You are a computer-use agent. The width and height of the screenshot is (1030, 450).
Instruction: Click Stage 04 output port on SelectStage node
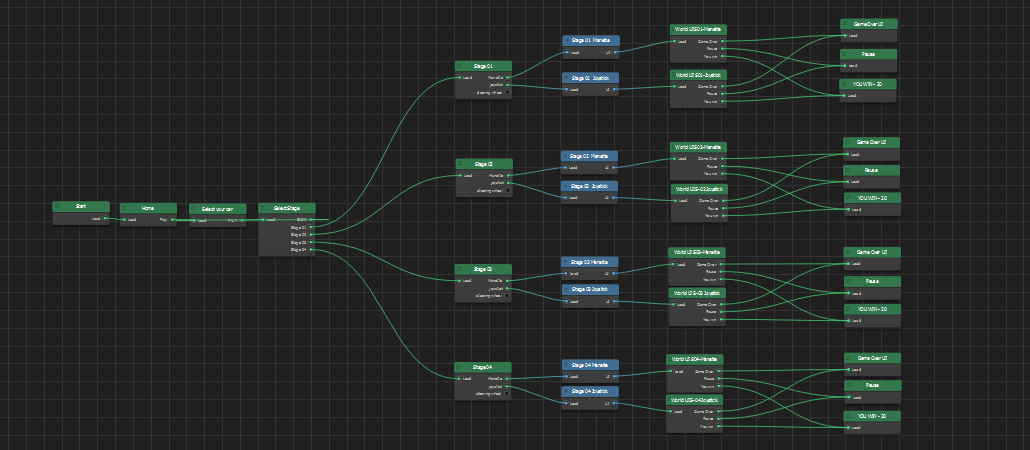click(x=311, y=250)
